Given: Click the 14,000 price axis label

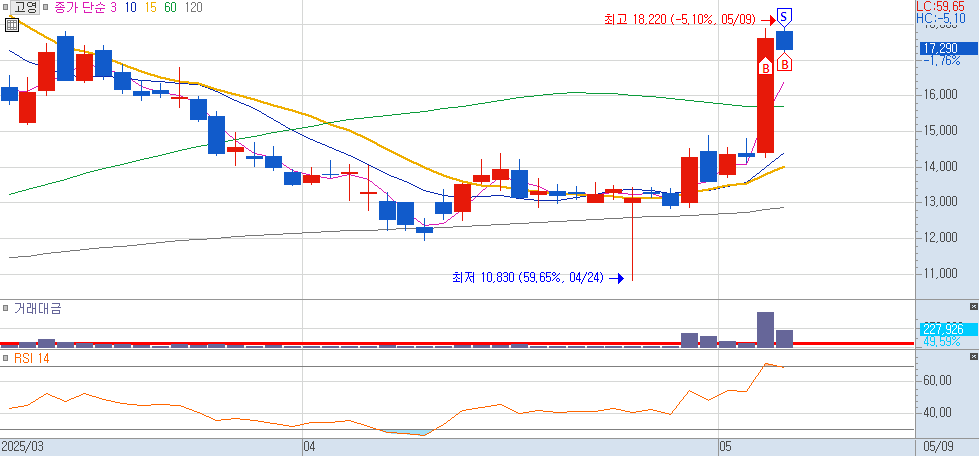Looking at the screenshot, I should 940,166.
